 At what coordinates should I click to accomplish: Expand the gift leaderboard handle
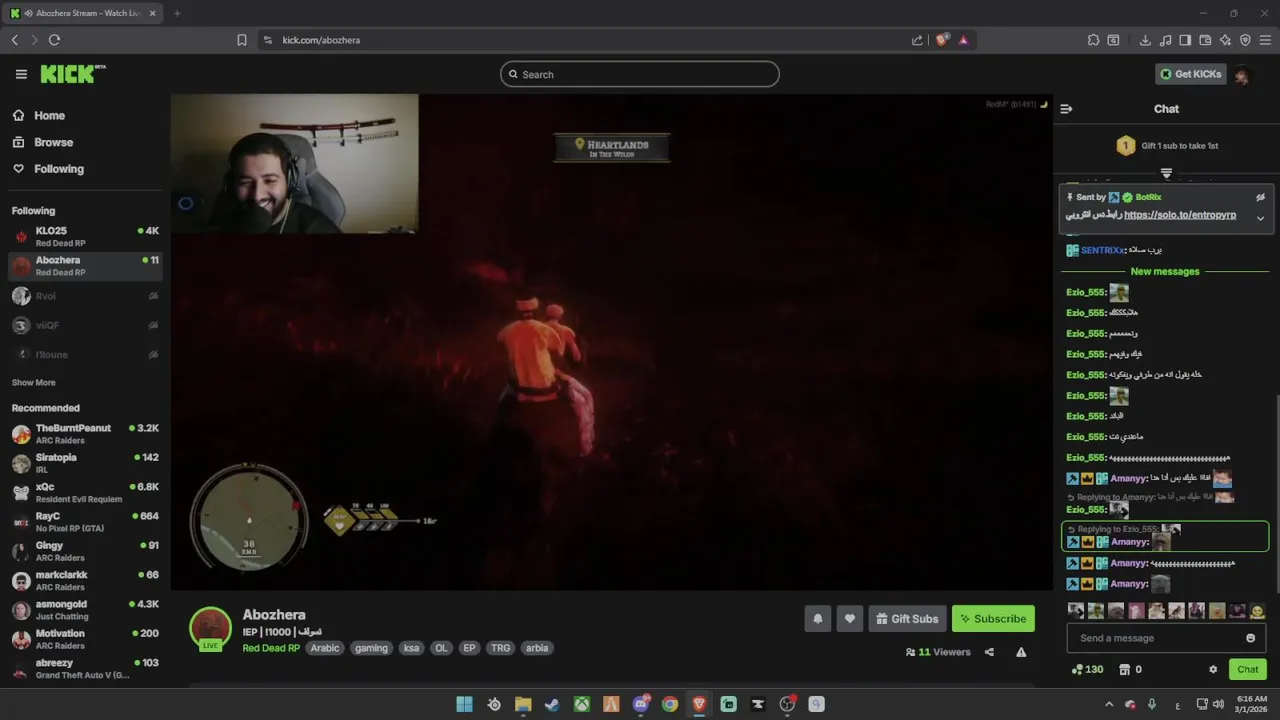1166,173
